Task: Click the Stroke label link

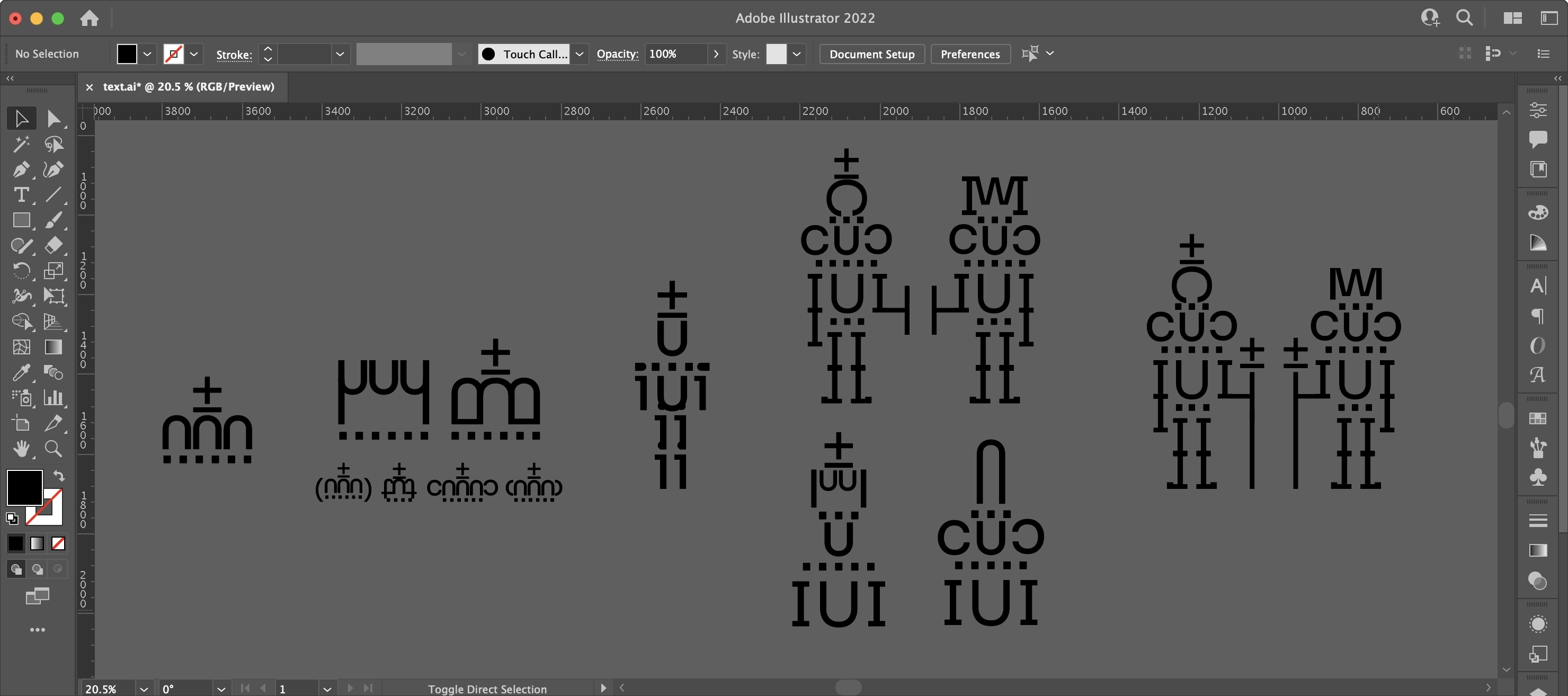Action: coord(234,55)
